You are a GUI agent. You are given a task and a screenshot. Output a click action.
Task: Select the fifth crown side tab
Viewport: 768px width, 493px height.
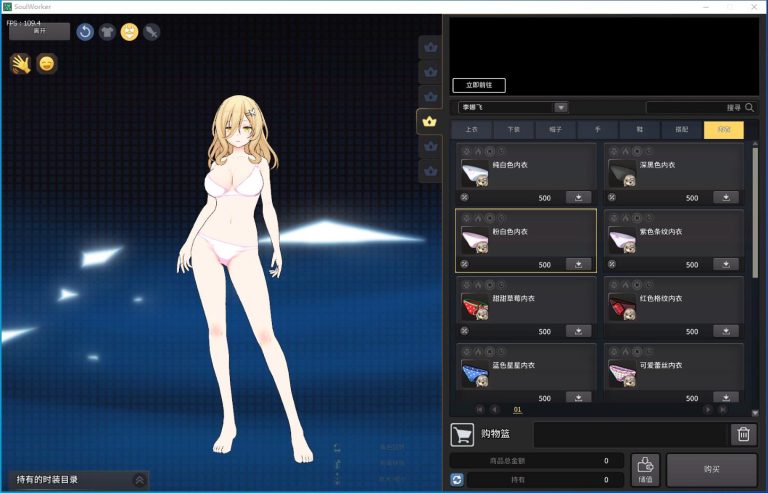[x=431, y=146]
